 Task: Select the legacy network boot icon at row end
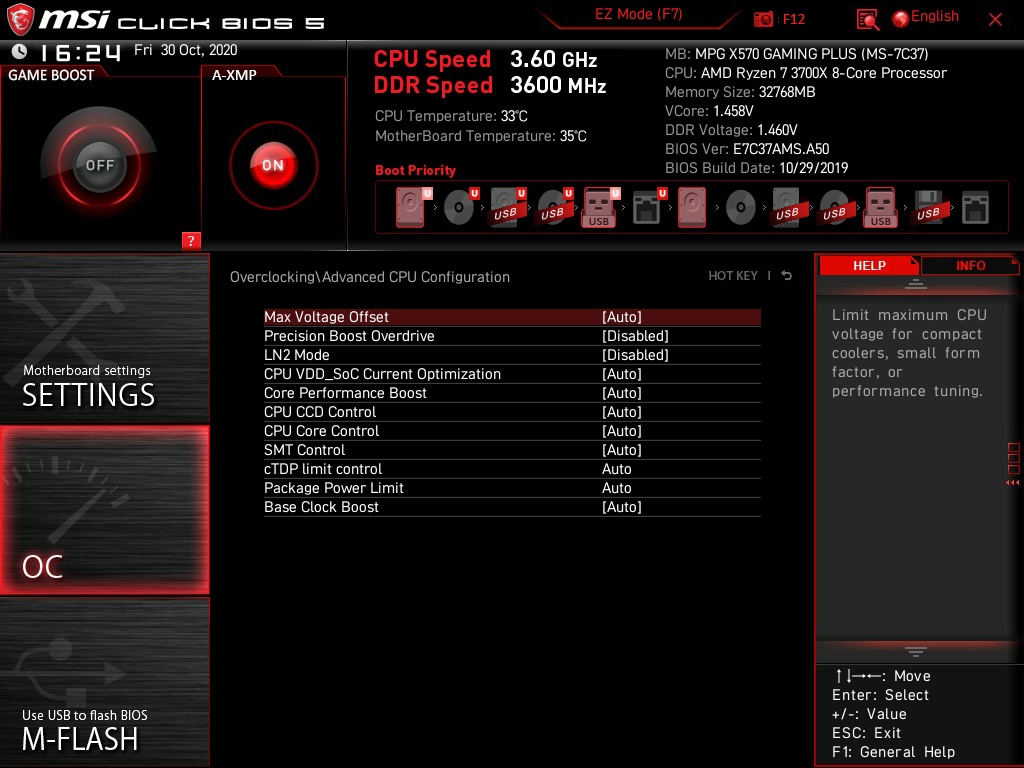coord(975,207)
